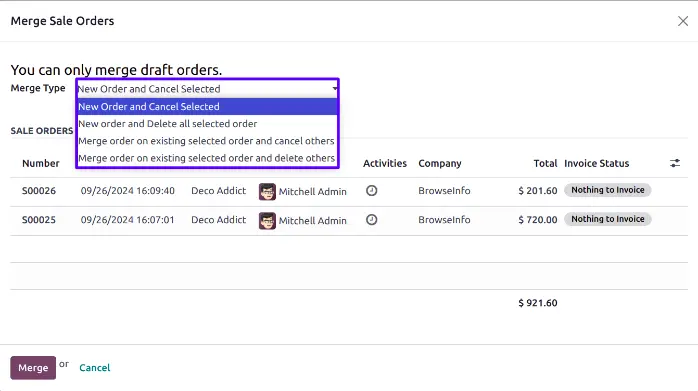Click activity clock icon for S00025
The width and height of the screenshot is (698, 391).
[372, 220]
